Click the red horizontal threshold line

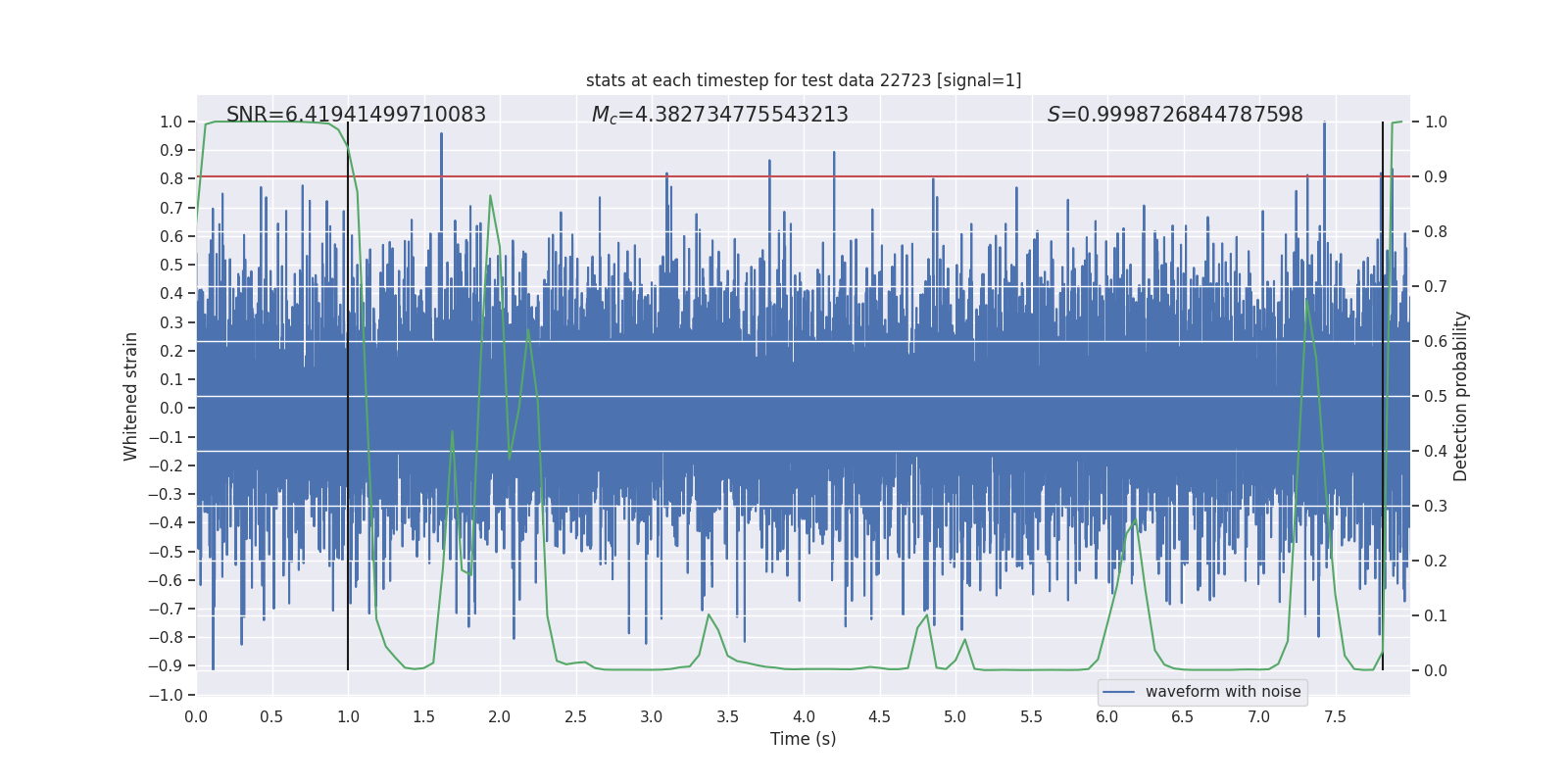pyautogui.click(x=804, y=177)
